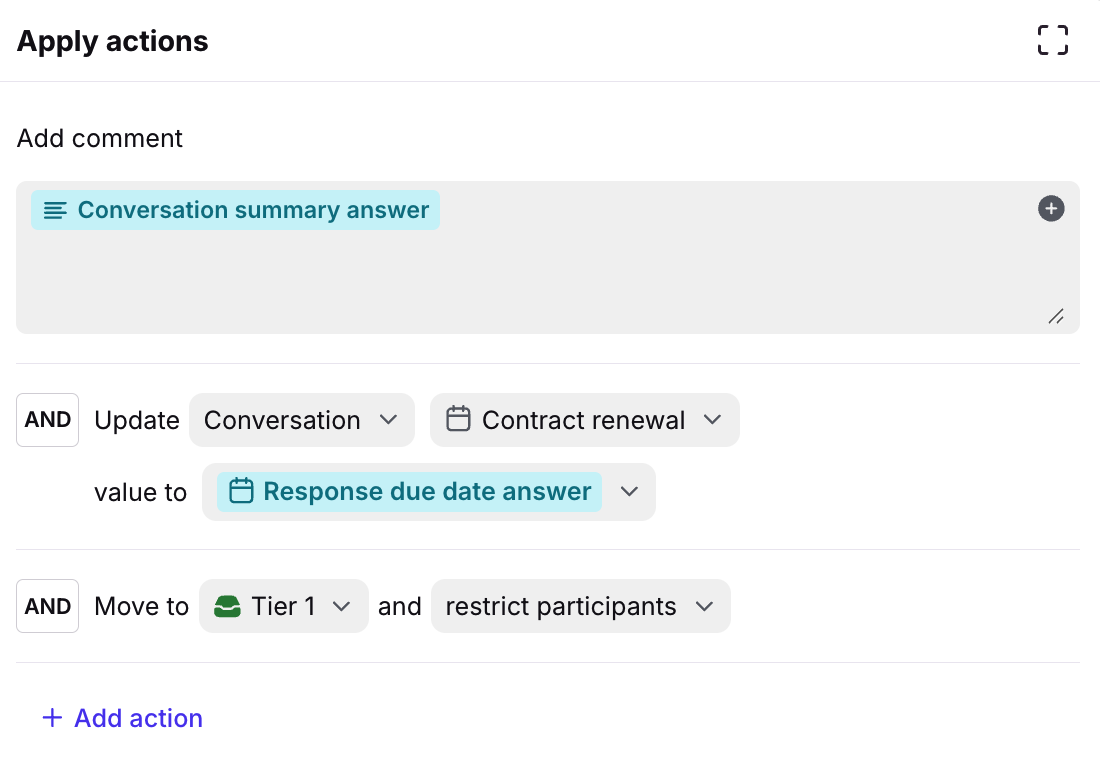Click the Apply actions panel heading
The height and width of the screenshot is (760, 1100).
113,41
